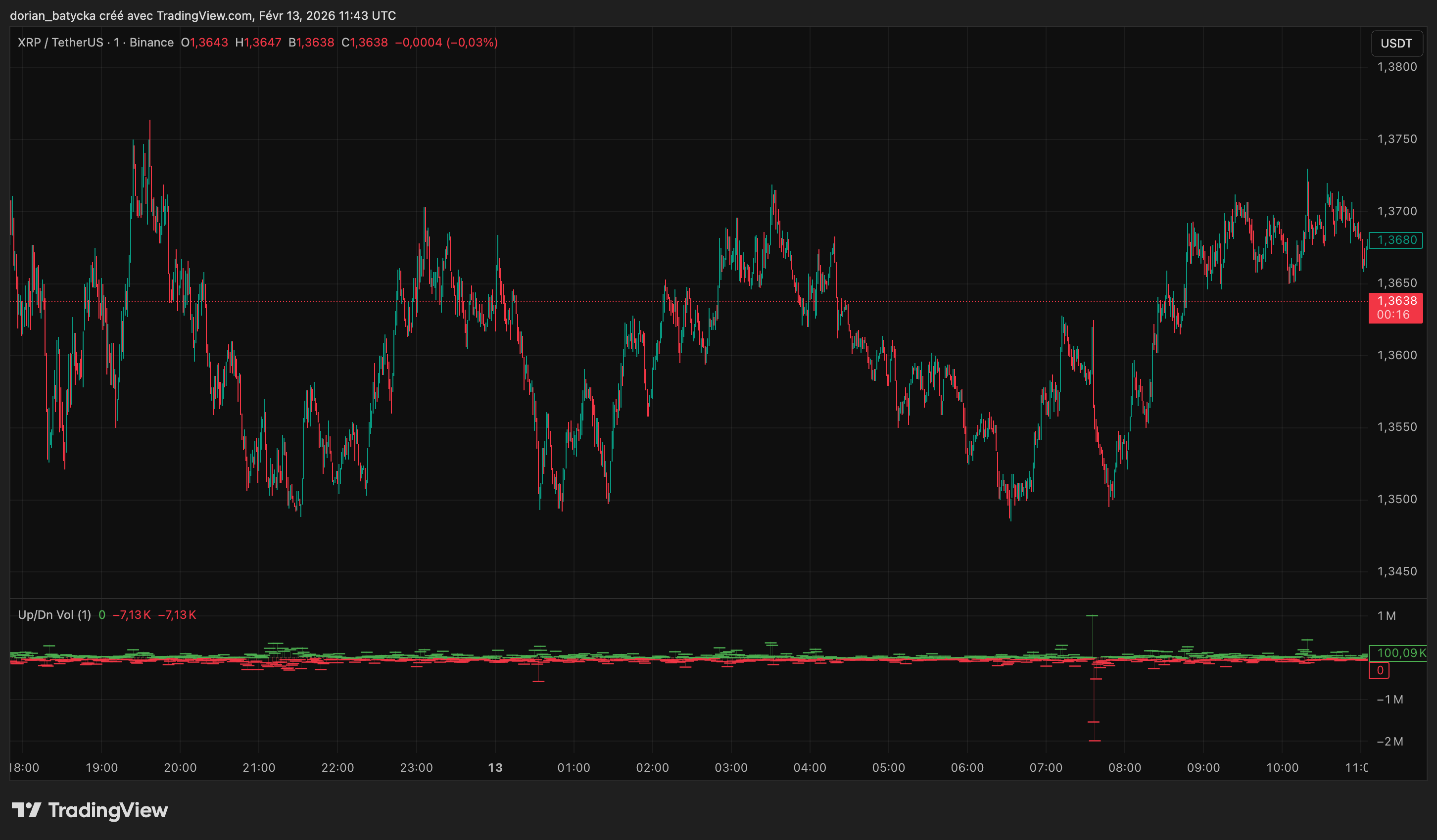Click the 1,3450 price scale label
The height and width of the screenshot is (840, 1437).
click(1396, 571)
